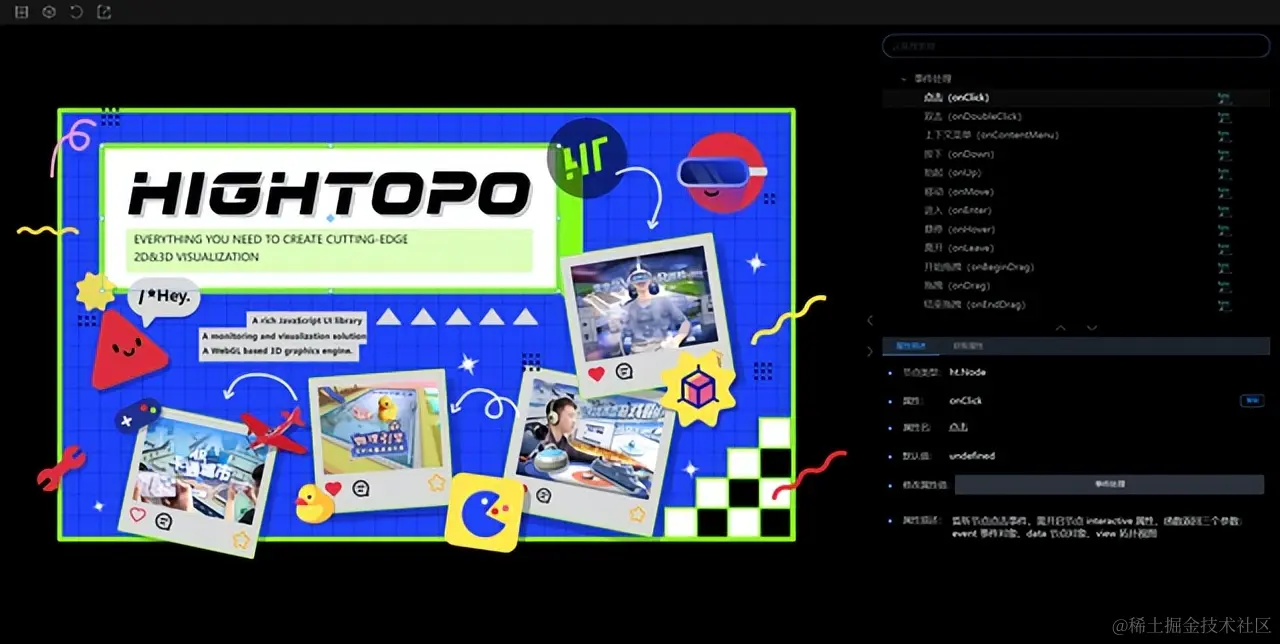This screenshot has height=644, width=1280.
Task: Open function editor icon for onLeave row
Action: (x=1223, y=248)
